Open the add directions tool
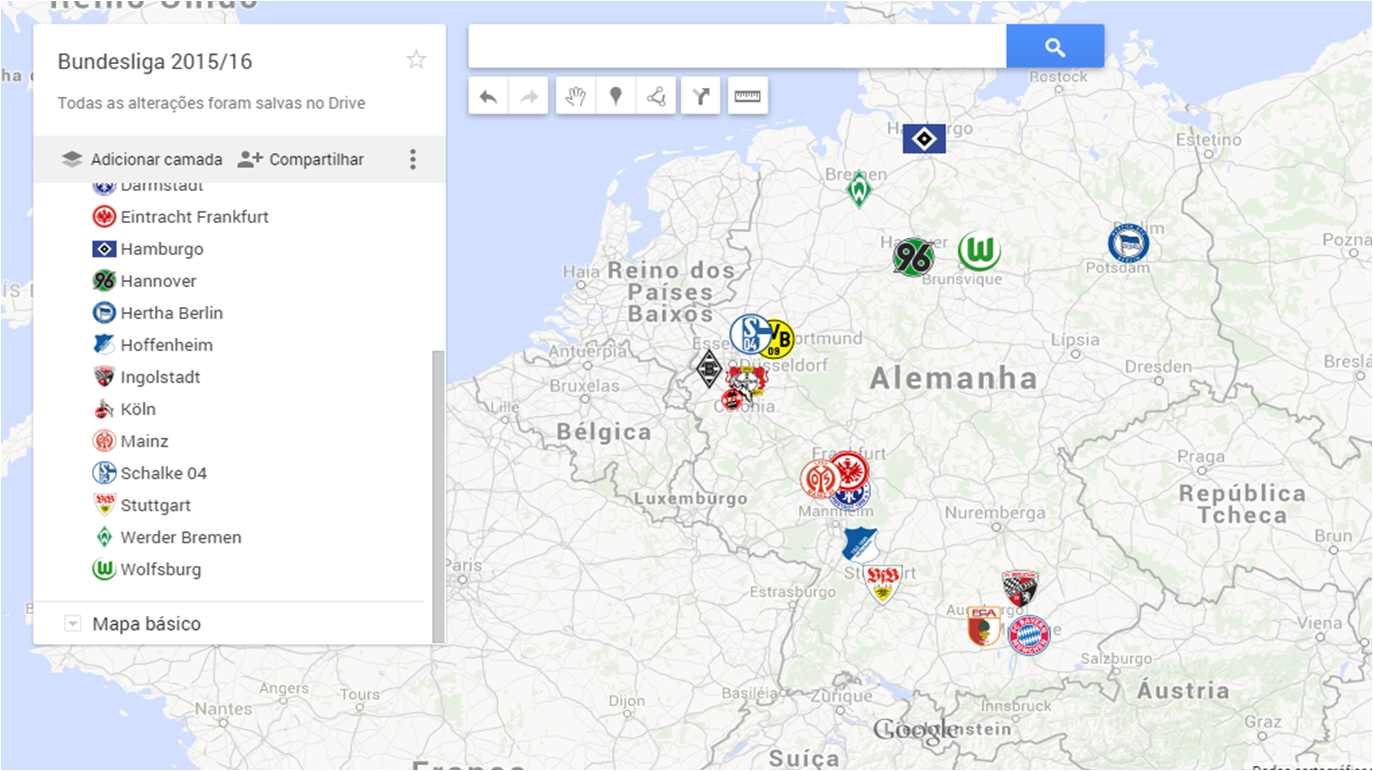The height and width of the screenshot is (771, 1373). point(700,95)
